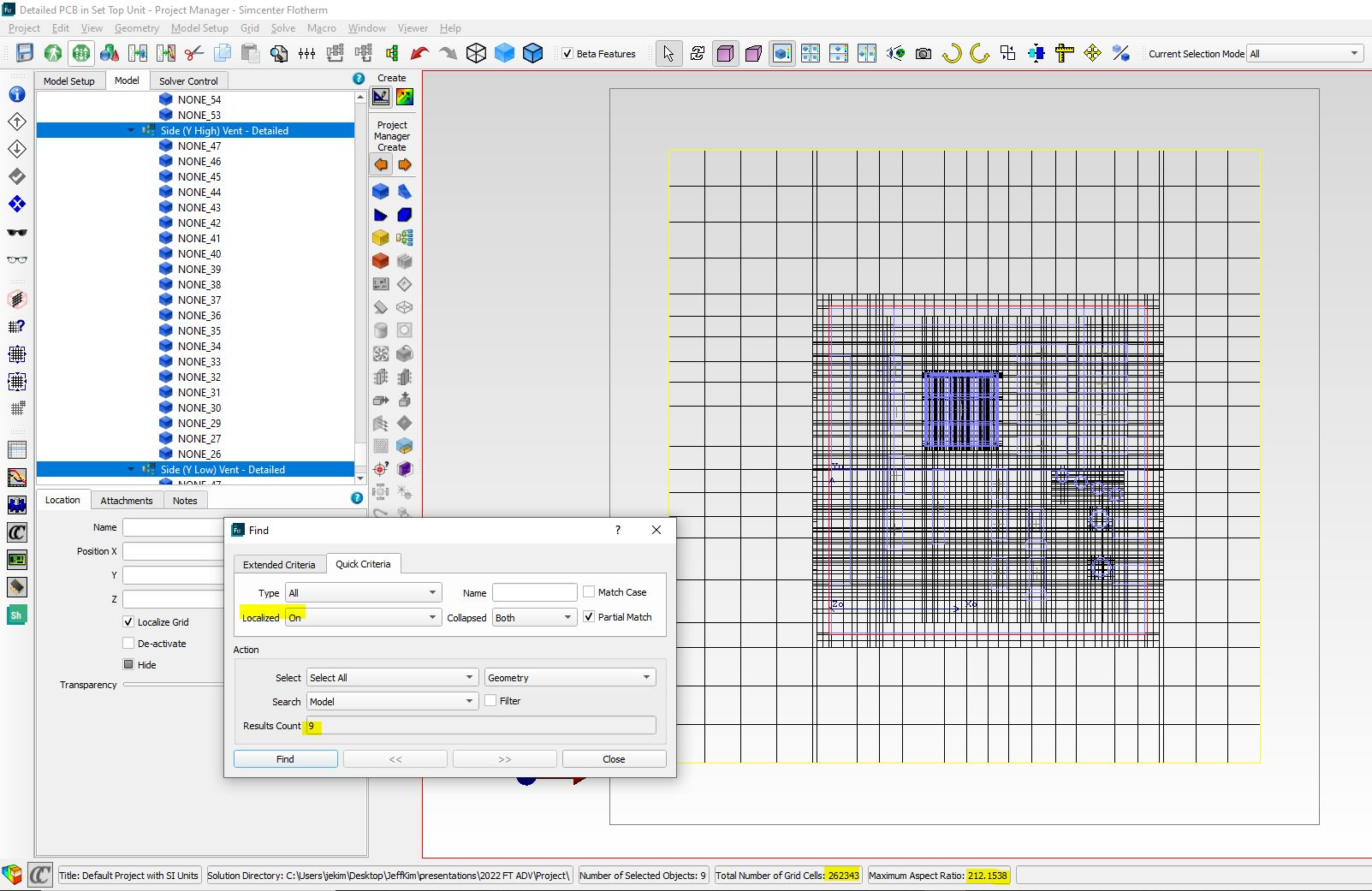Open the Geometry menu

(136, 27)
